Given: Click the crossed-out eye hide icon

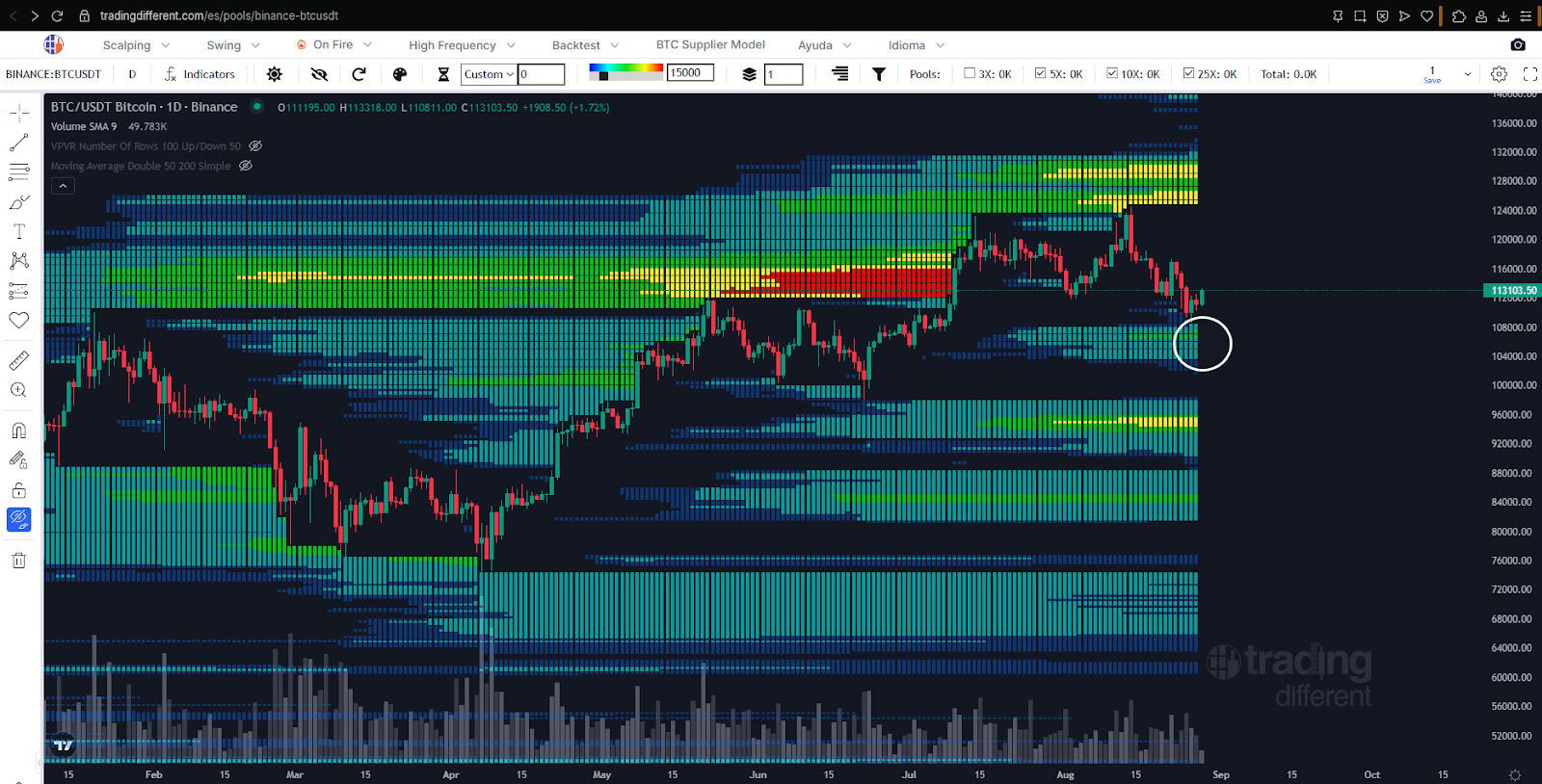Looking at the screenshot, I should (319, 74).
